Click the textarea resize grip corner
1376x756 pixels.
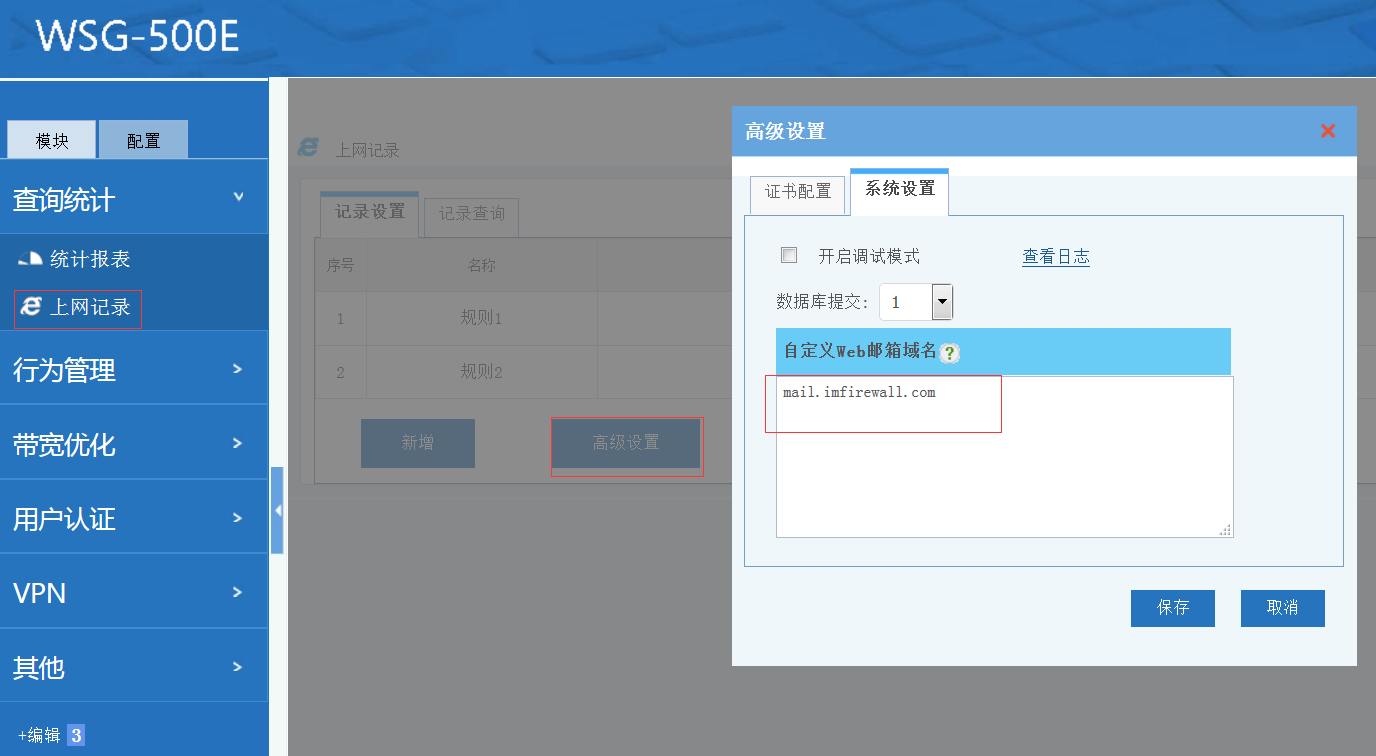click(x=1225, y=530)
